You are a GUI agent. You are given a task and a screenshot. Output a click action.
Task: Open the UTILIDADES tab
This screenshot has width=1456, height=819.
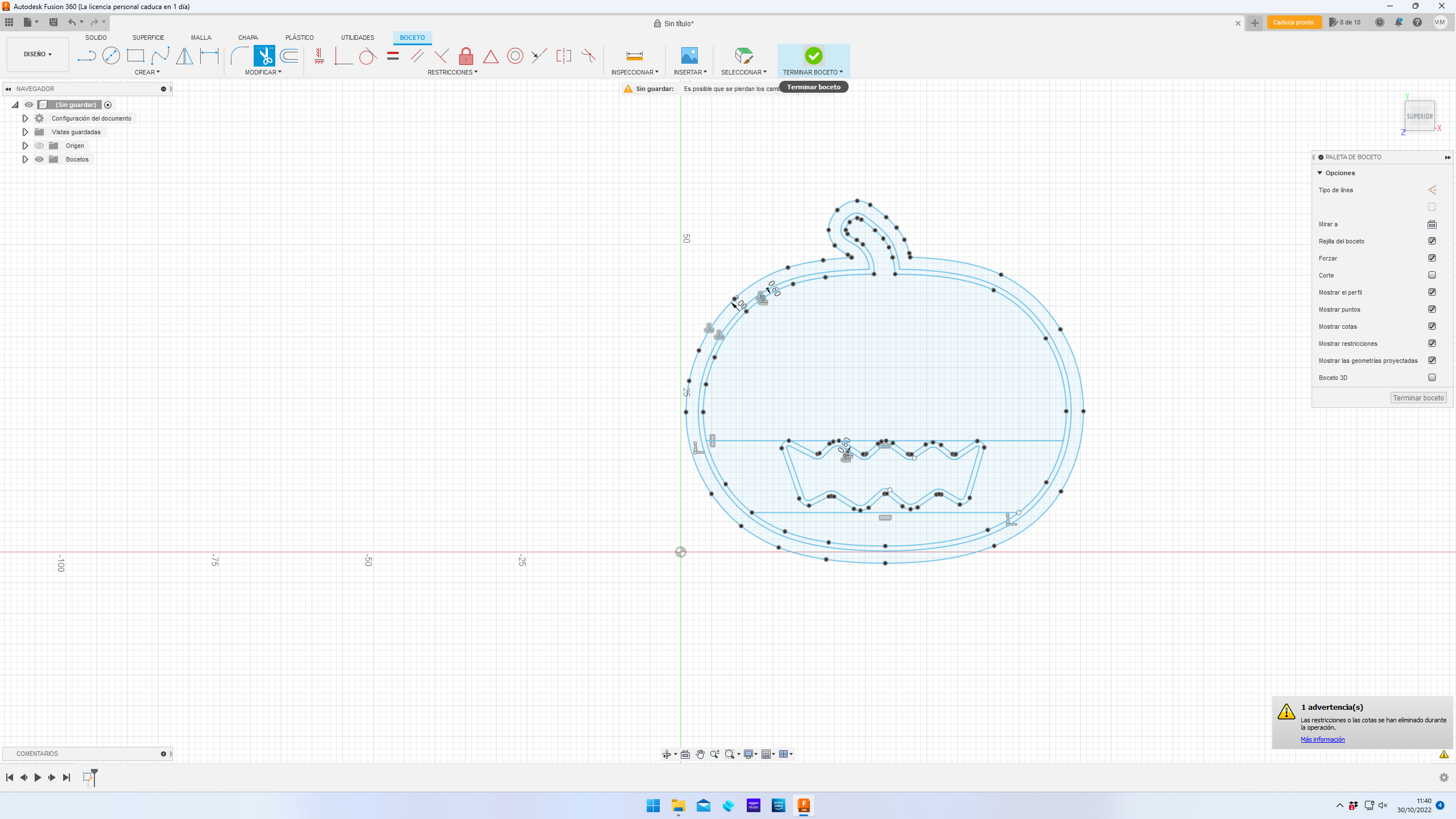357,38
